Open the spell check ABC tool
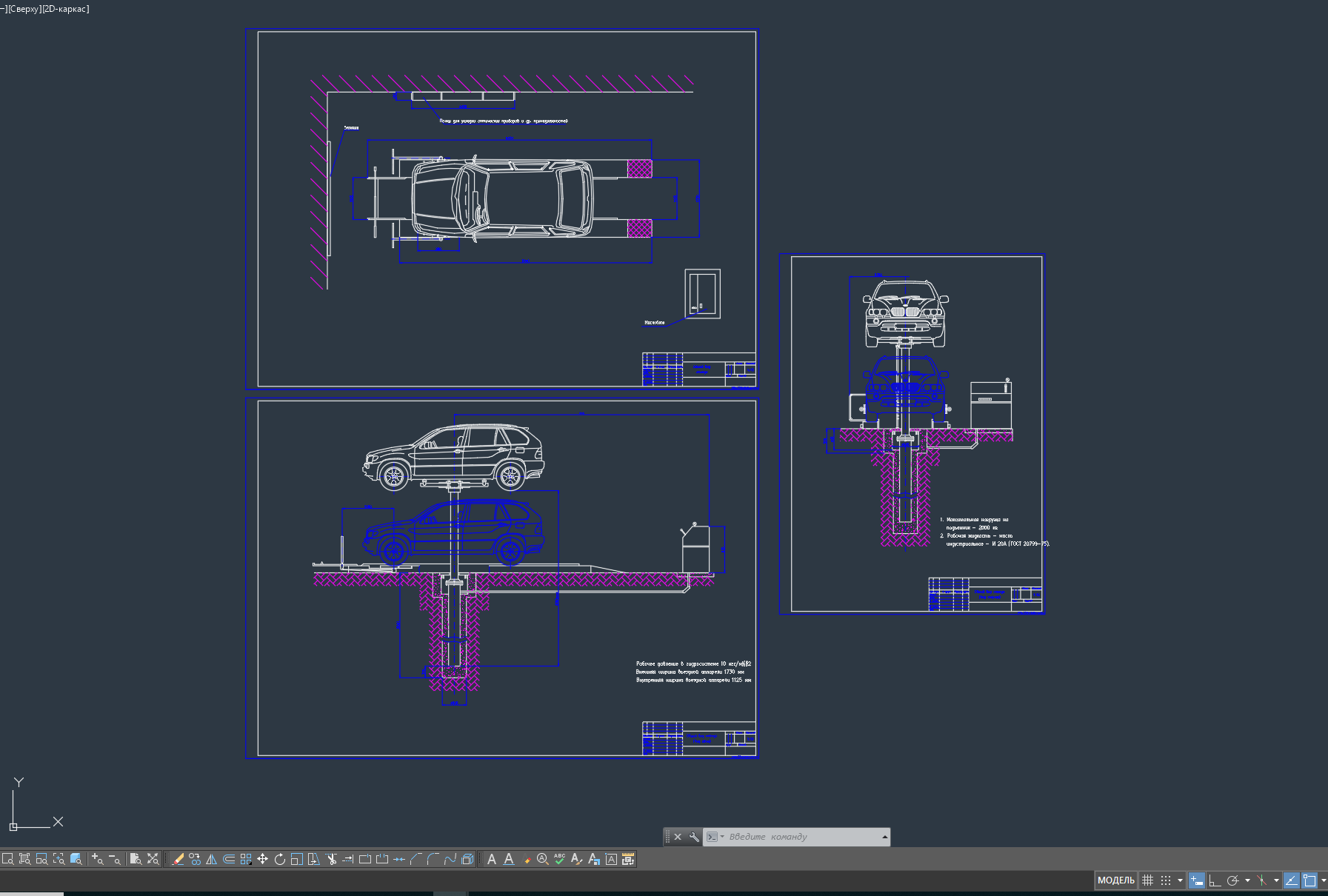Screen dimensions: 1328x896 point(559,859)
